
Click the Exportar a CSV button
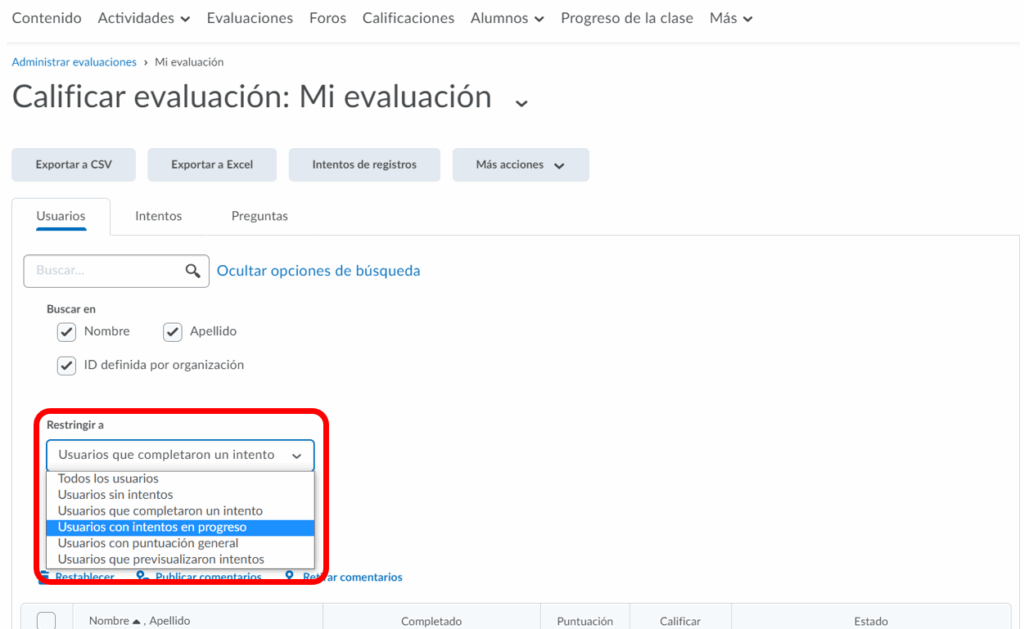tap(73, 165)
